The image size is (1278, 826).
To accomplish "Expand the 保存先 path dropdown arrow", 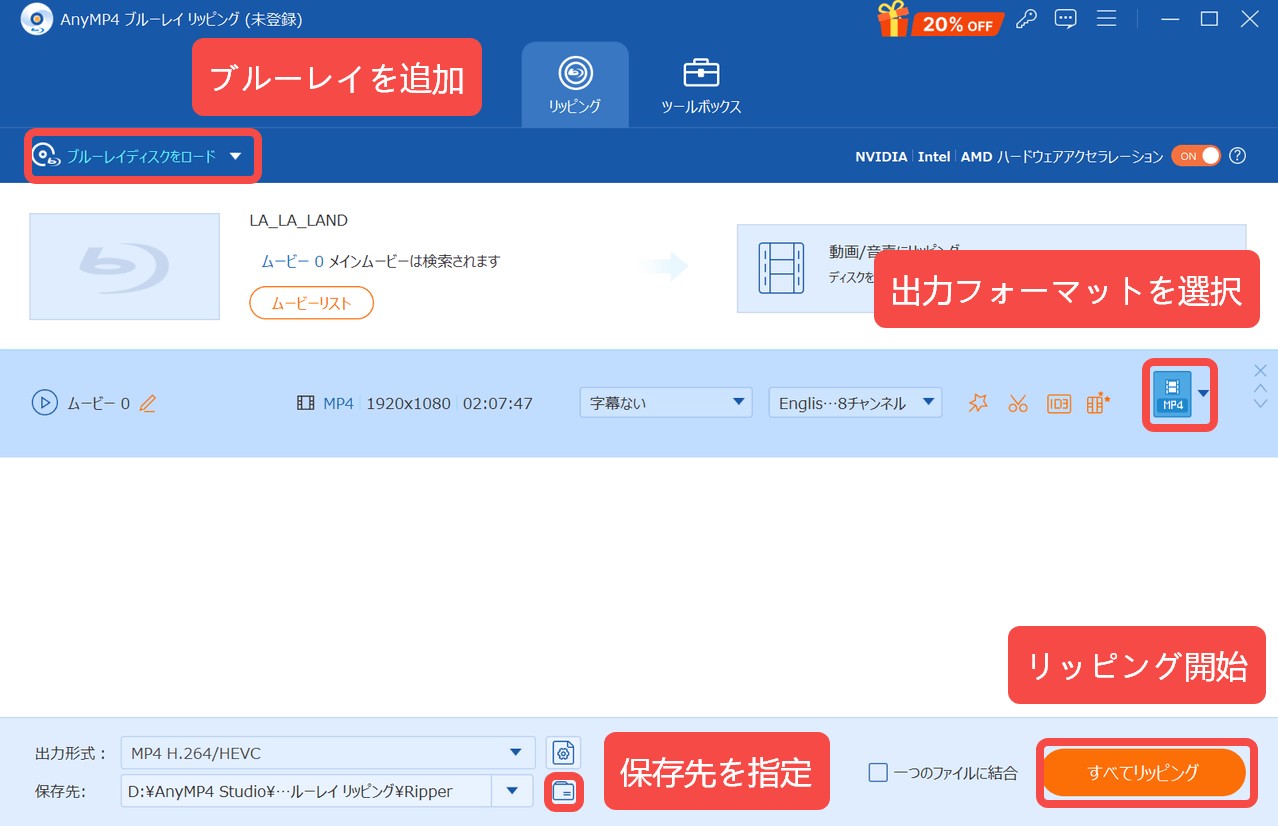I will click(x=512, y=791).
